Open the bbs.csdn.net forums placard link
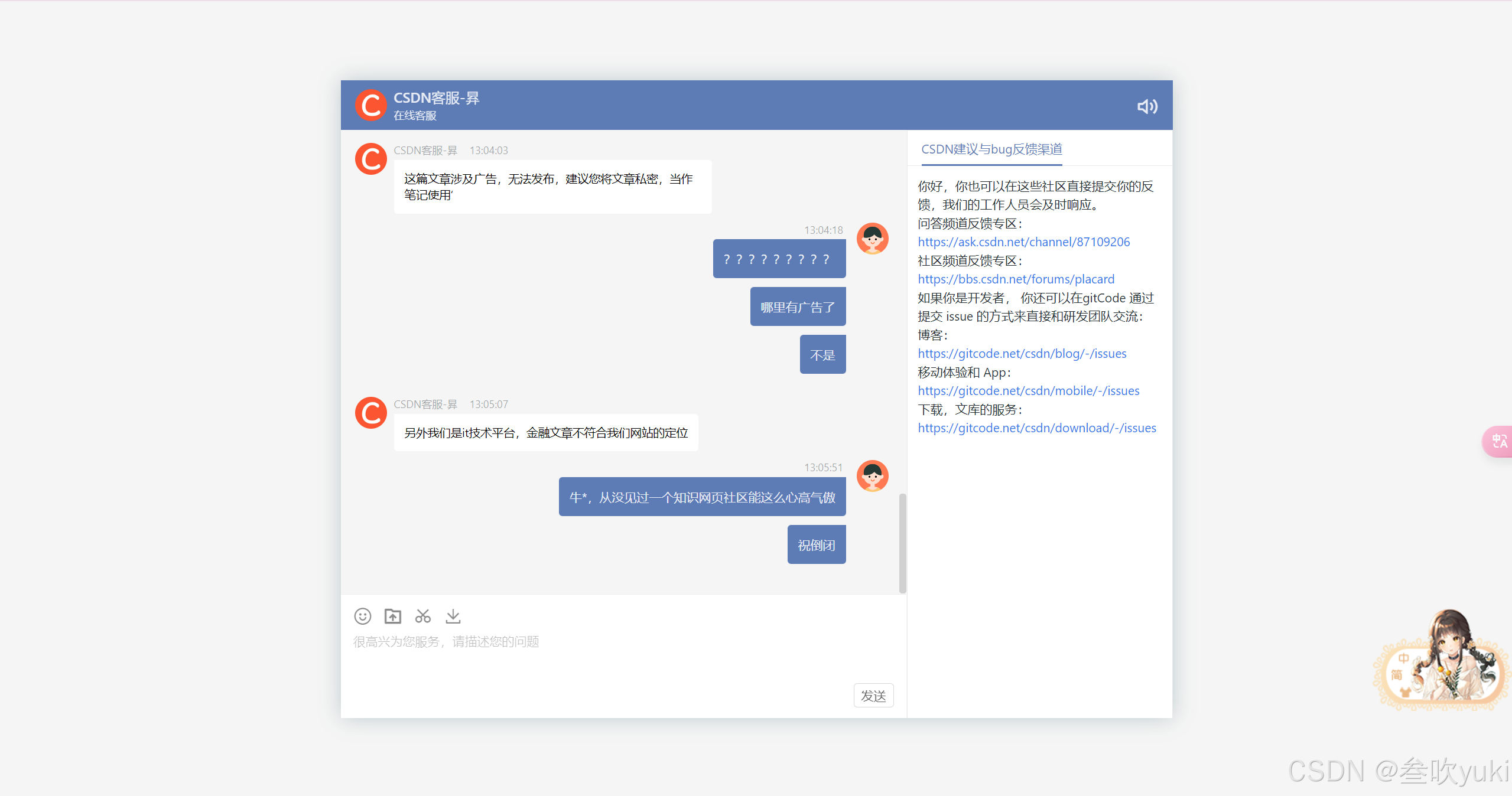 click(1016, 279)
